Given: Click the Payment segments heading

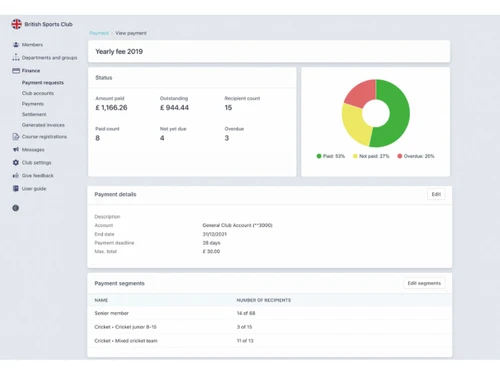Looking at the screenshot, I should coord(119,283).
